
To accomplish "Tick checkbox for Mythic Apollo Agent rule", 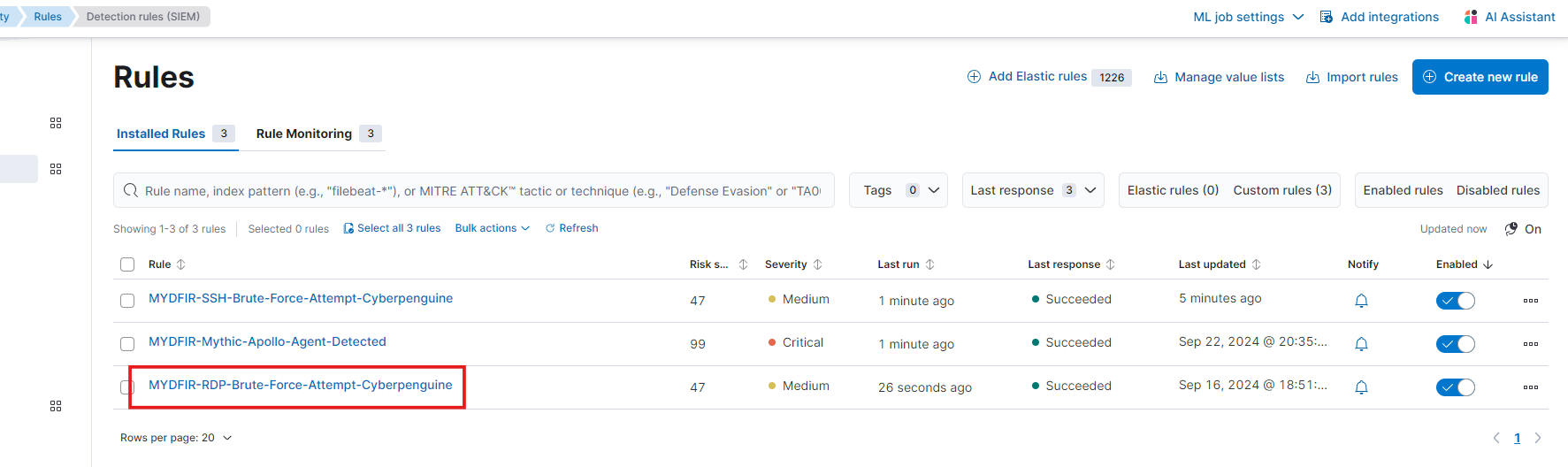I will 127,344.
